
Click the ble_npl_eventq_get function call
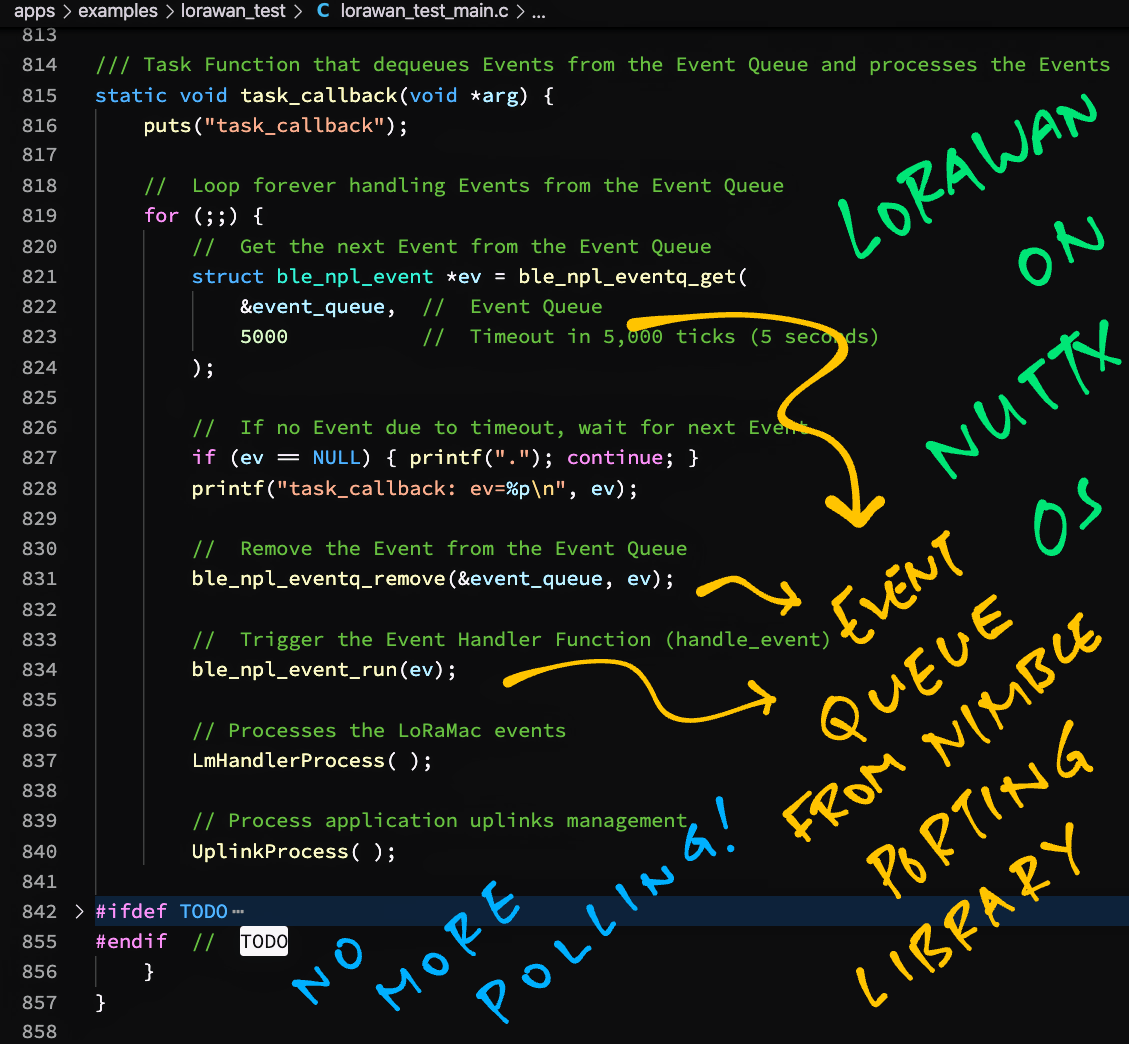click(x=629, y=276)
